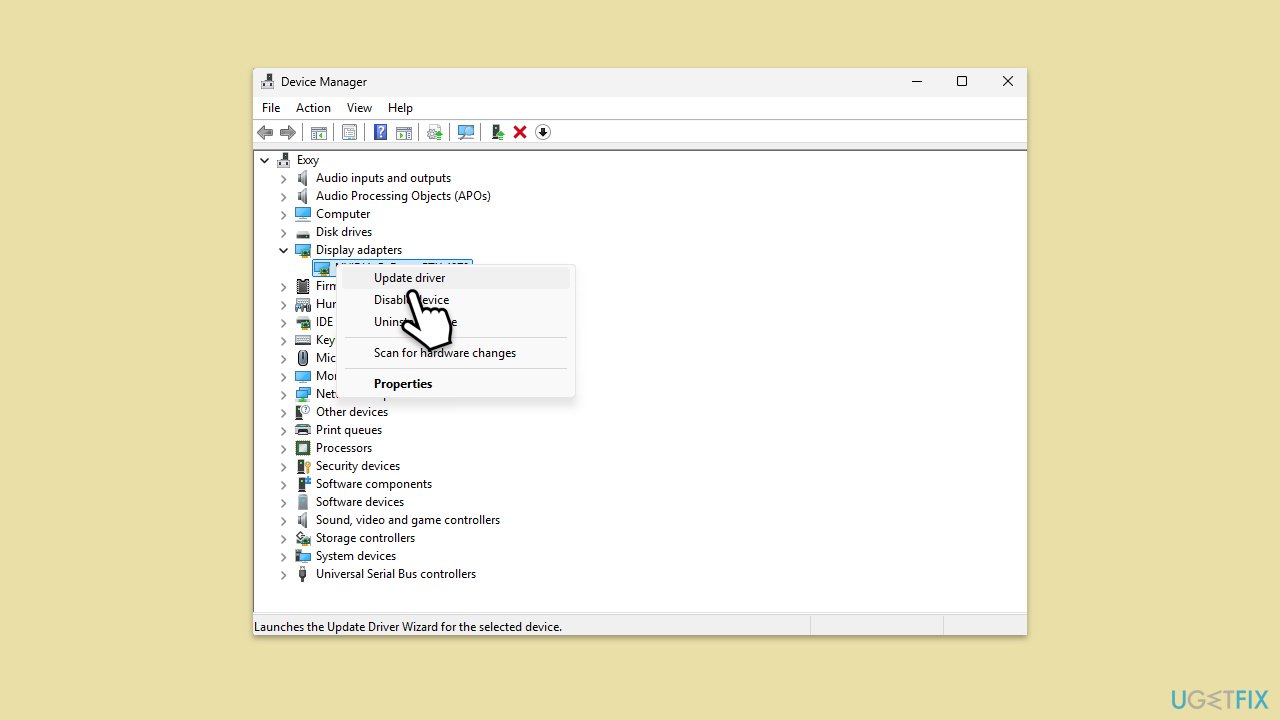Click the green-arrow Update driver toolbar icon
The height and width of the screenshot is (720, 1280).
coord(497,132)
